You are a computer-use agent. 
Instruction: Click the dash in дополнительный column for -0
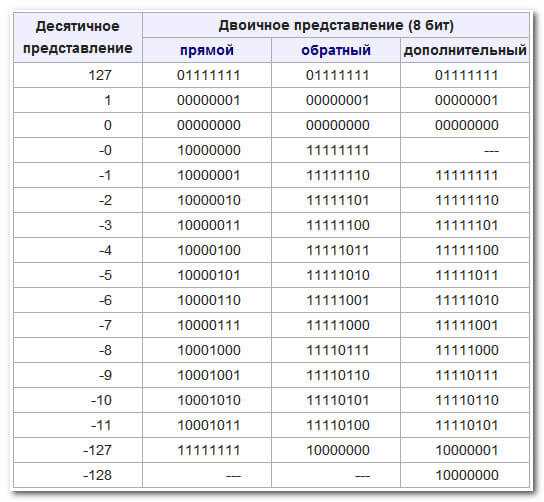pos(492,151)
